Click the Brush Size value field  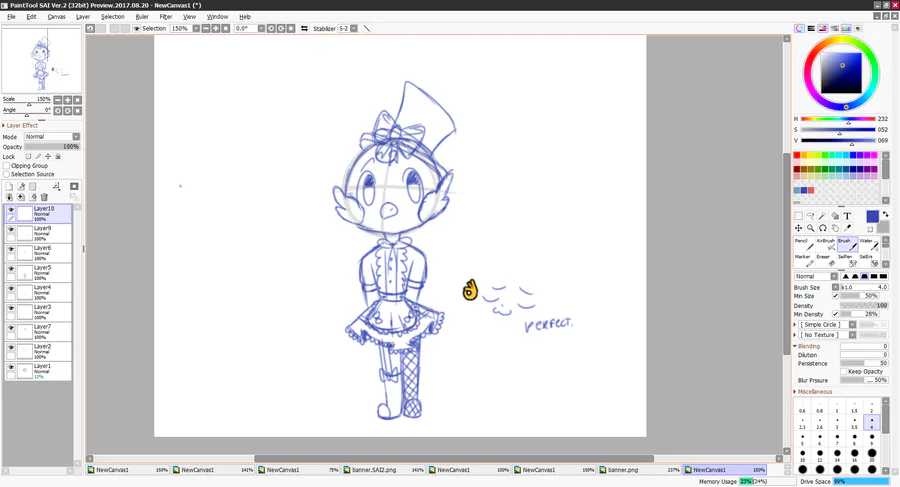(x=864, y=287)
